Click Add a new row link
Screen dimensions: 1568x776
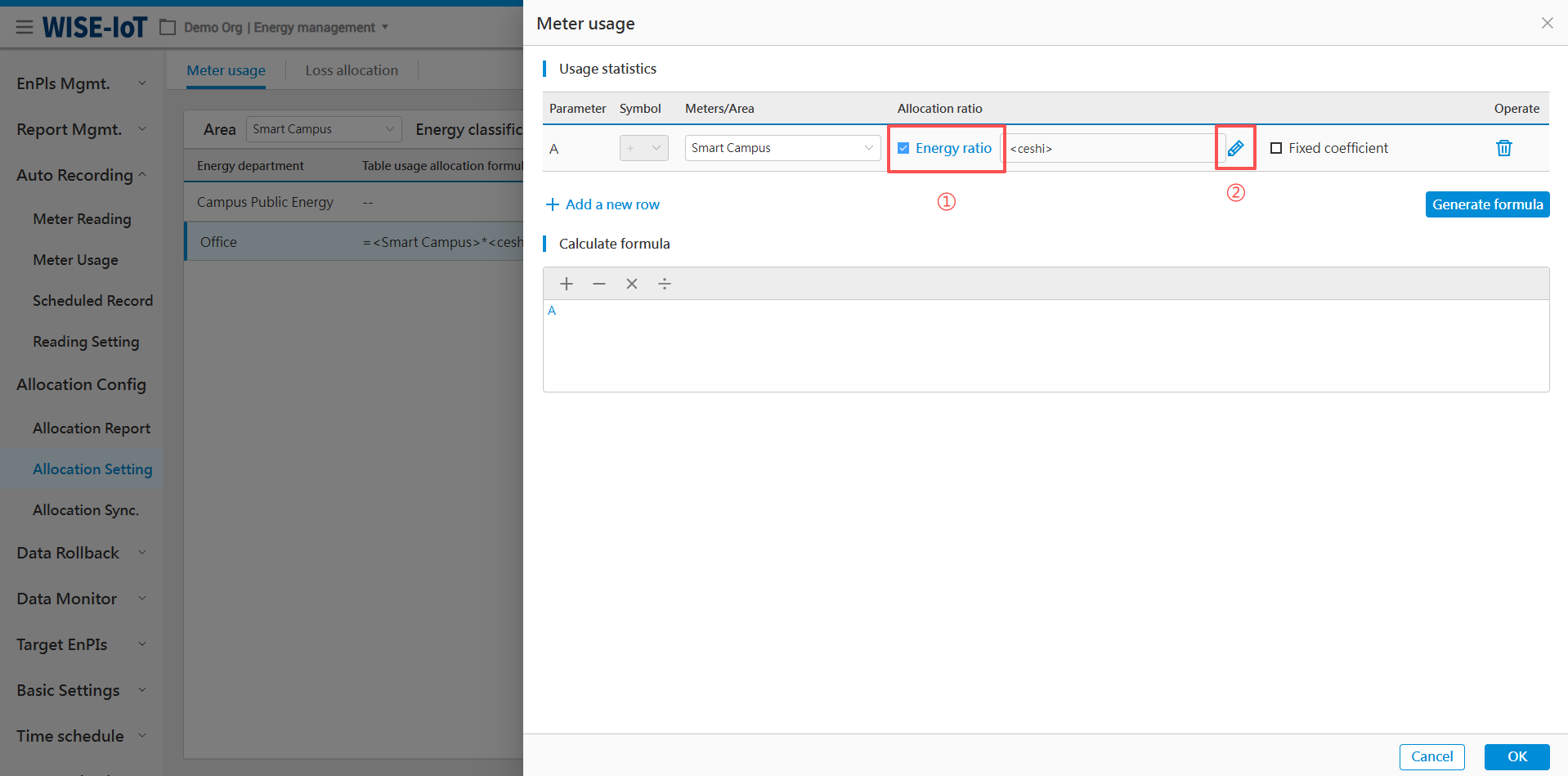(603, 204)
